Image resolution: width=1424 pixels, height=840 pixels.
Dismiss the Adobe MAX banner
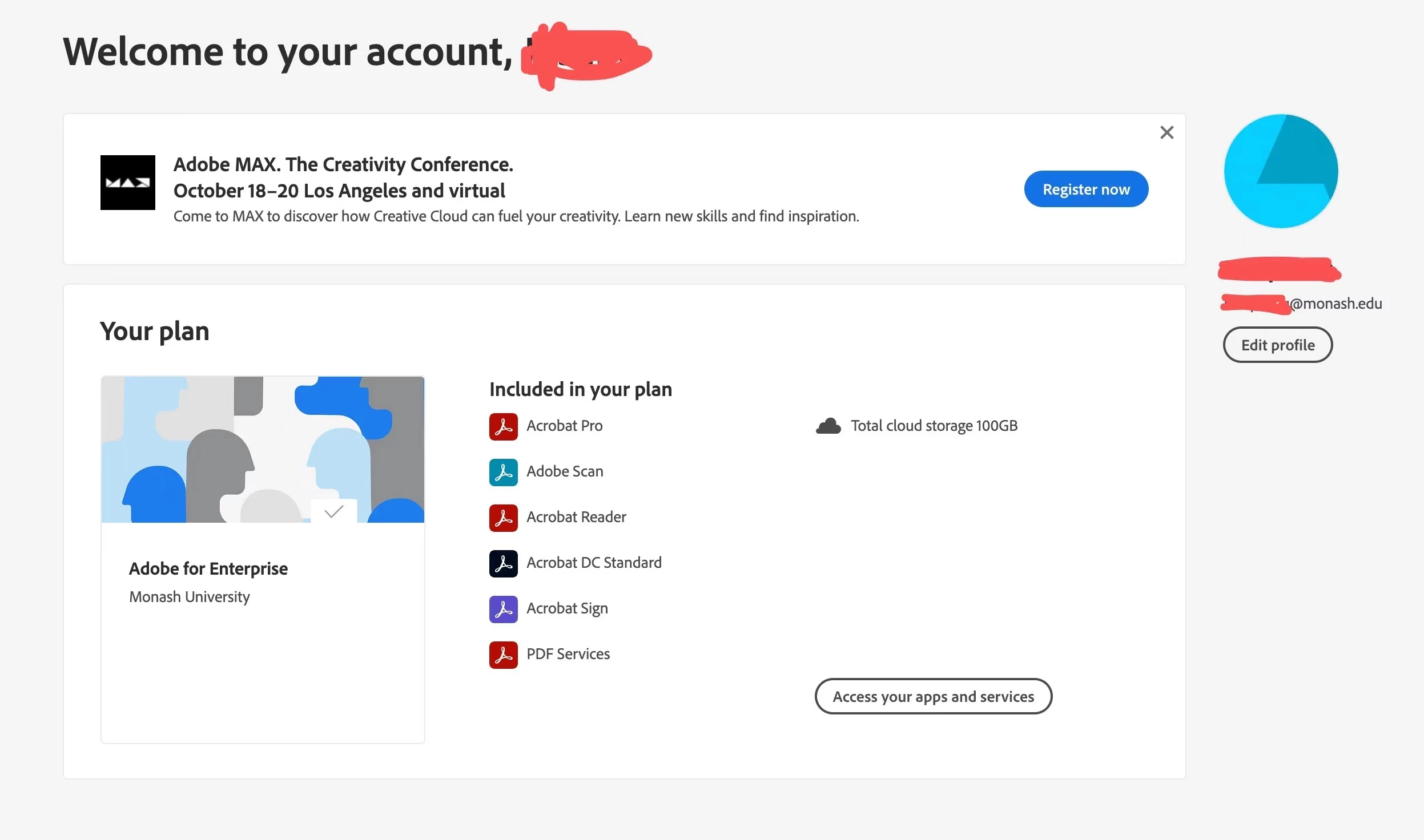pos(1166,132)
